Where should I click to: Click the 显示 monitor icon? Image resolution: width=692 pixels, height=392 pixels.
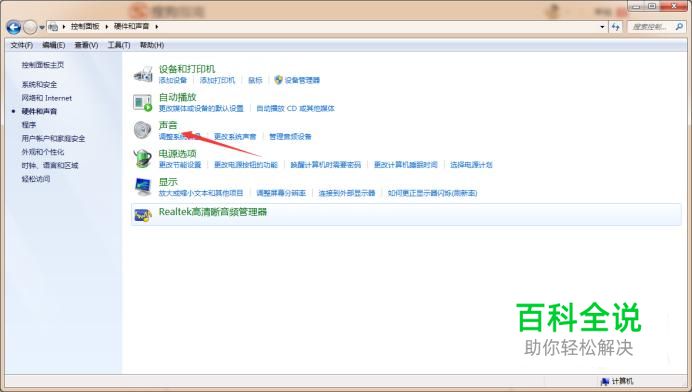143,187
